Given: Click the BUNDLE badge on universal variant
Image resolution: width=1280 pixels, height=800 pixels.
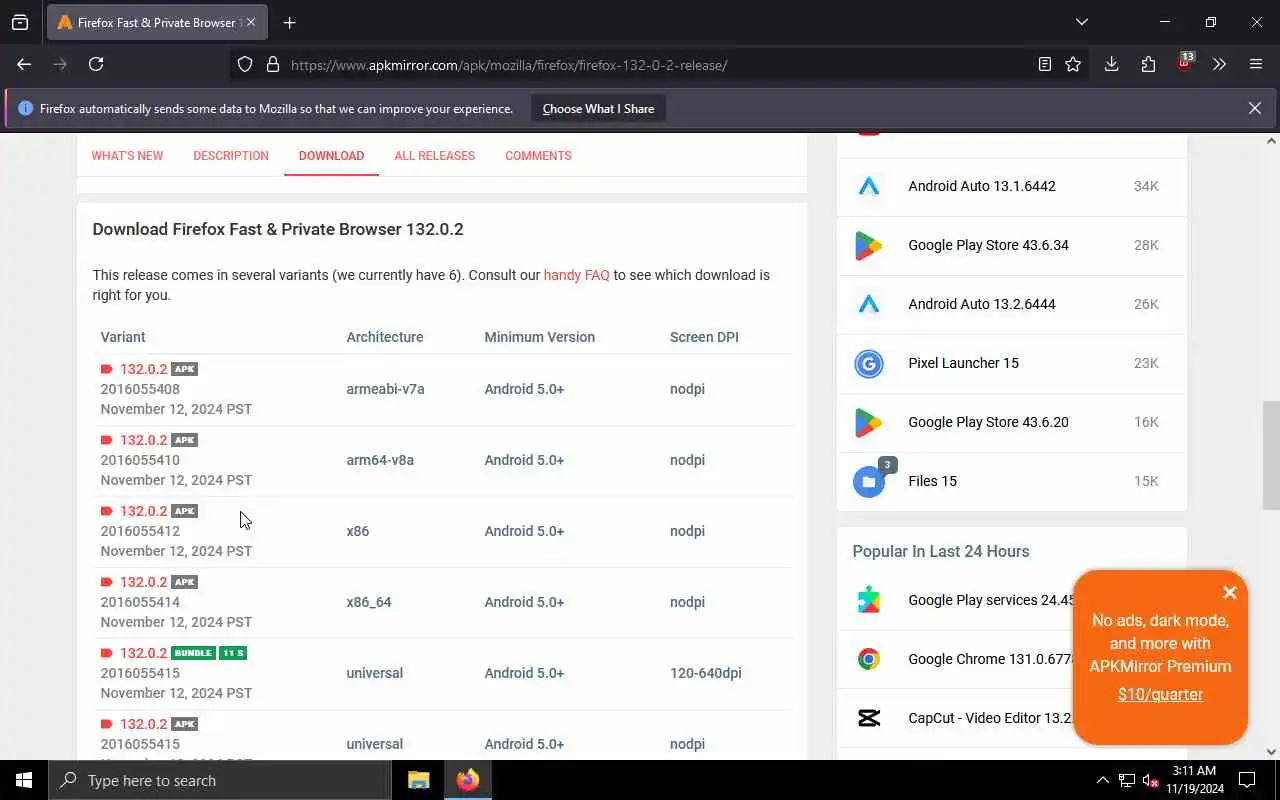Looking at the screenshot, I should tap(193, 653).
